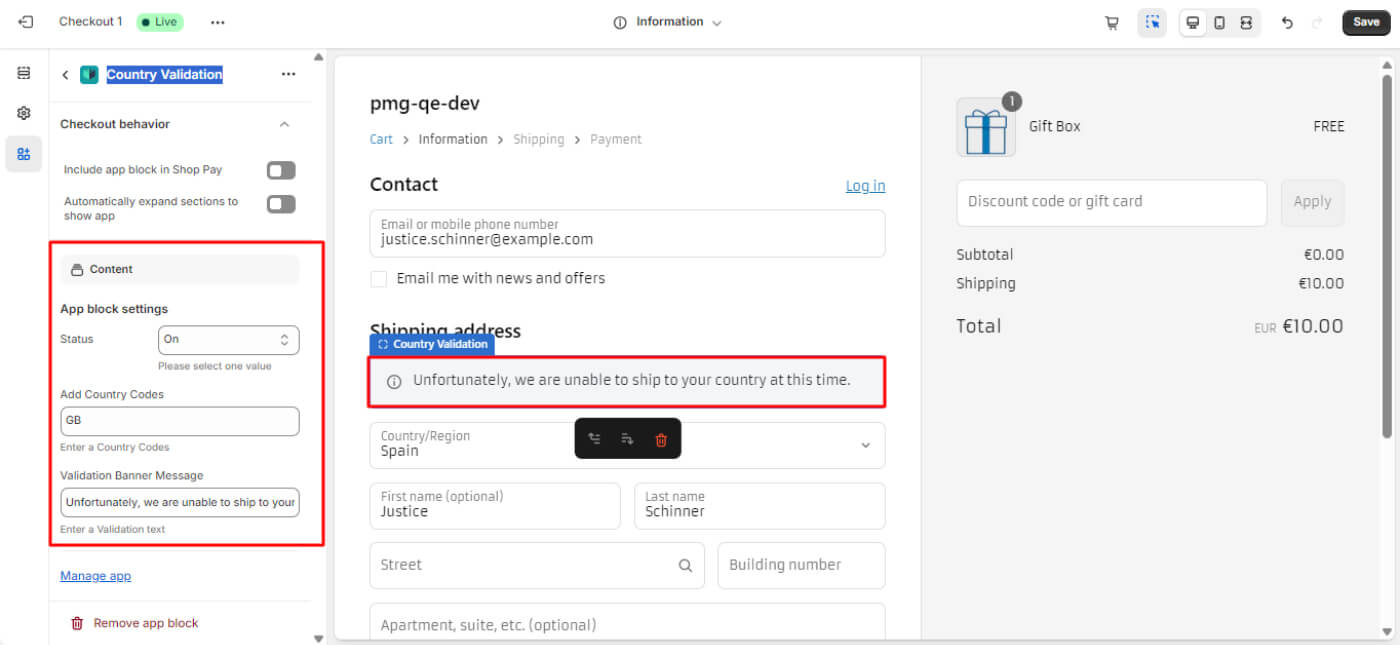Image resolution: width=1400 pixels, height=645 pixels.
Task: Collapse the Checkout behavior section
Action: [284, 124]
